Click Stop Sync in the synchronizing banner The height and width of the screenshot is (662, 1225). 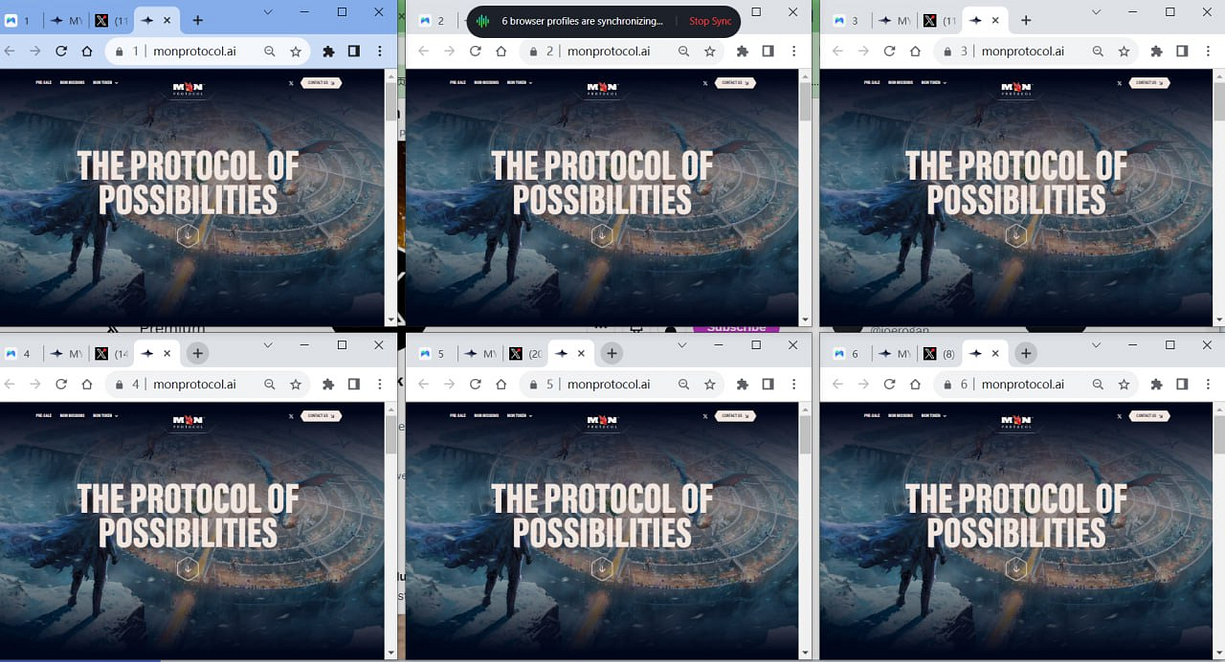tap(710, 21)
